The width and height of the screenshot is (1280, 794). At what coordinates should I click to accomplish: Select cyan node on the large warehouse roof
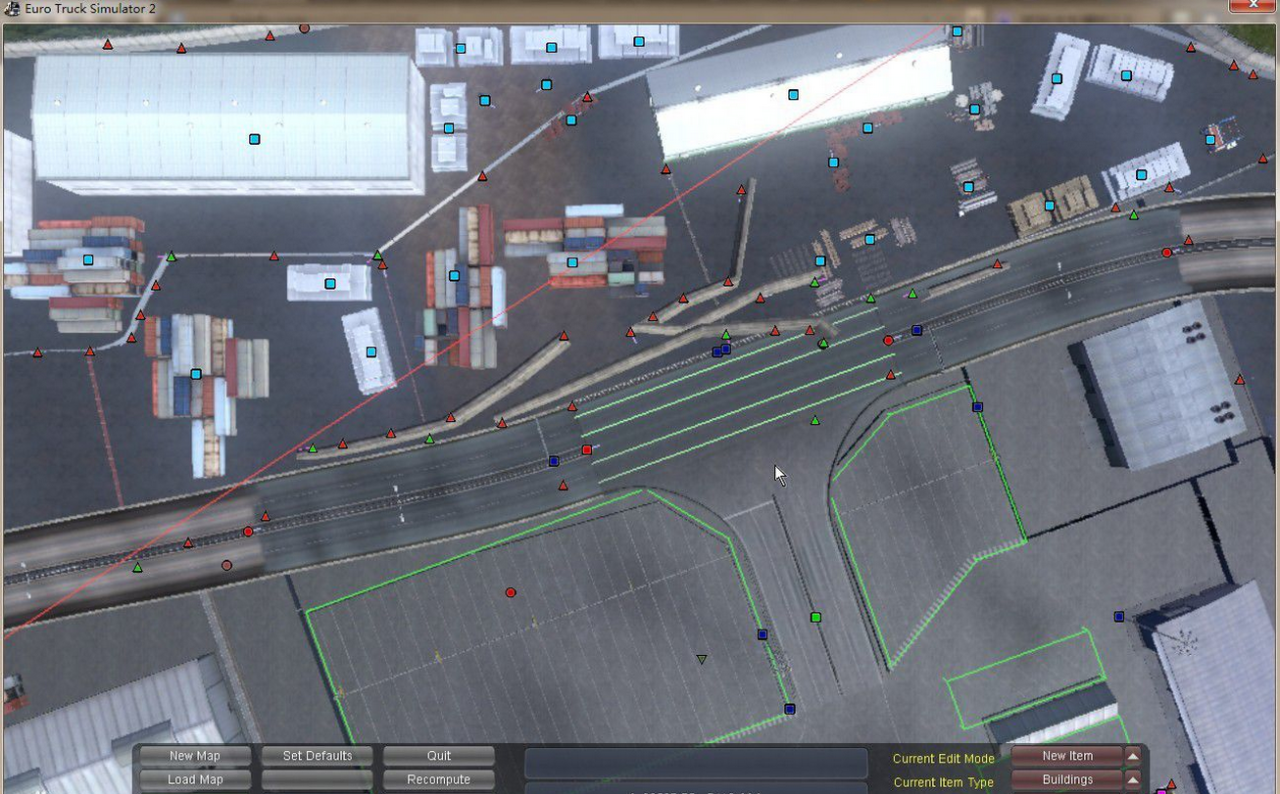point(254,139)
